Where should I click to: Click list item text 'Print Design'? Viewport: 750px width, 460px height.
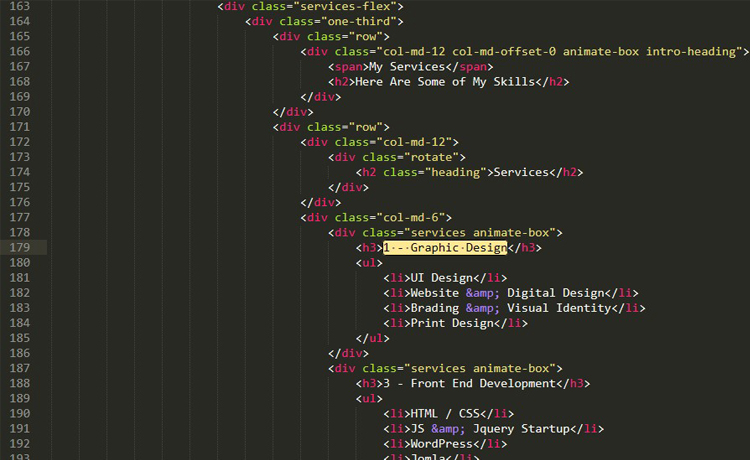click(x=452, y=323)
